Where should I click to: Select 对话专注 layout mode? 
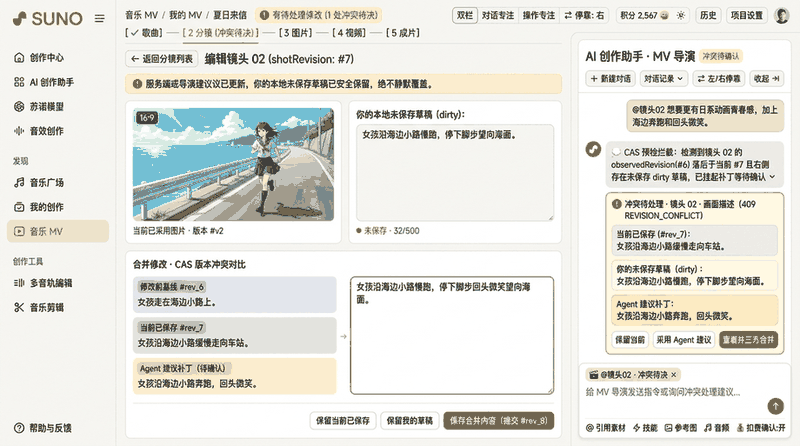(497, 15)
